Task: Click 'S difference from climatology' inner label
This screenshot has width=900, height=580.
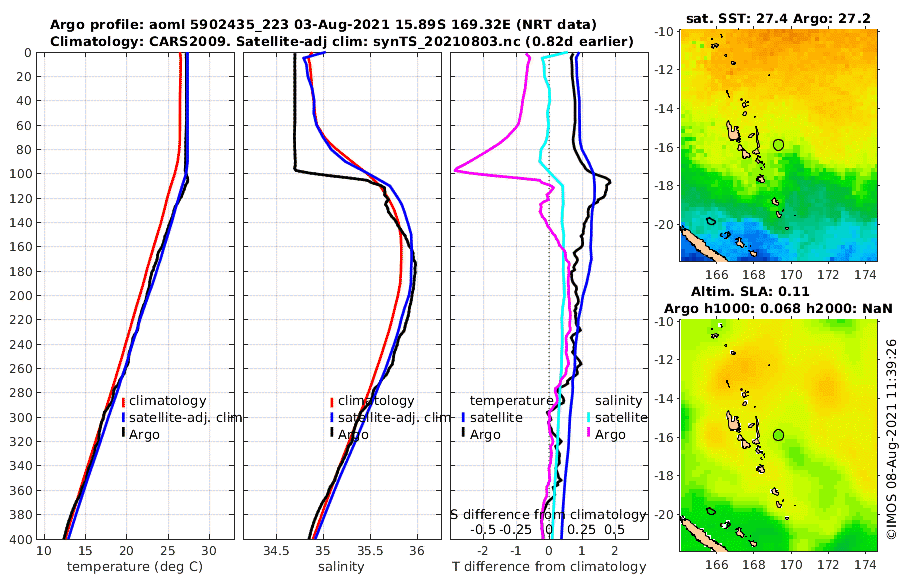Action: point(548,514)
